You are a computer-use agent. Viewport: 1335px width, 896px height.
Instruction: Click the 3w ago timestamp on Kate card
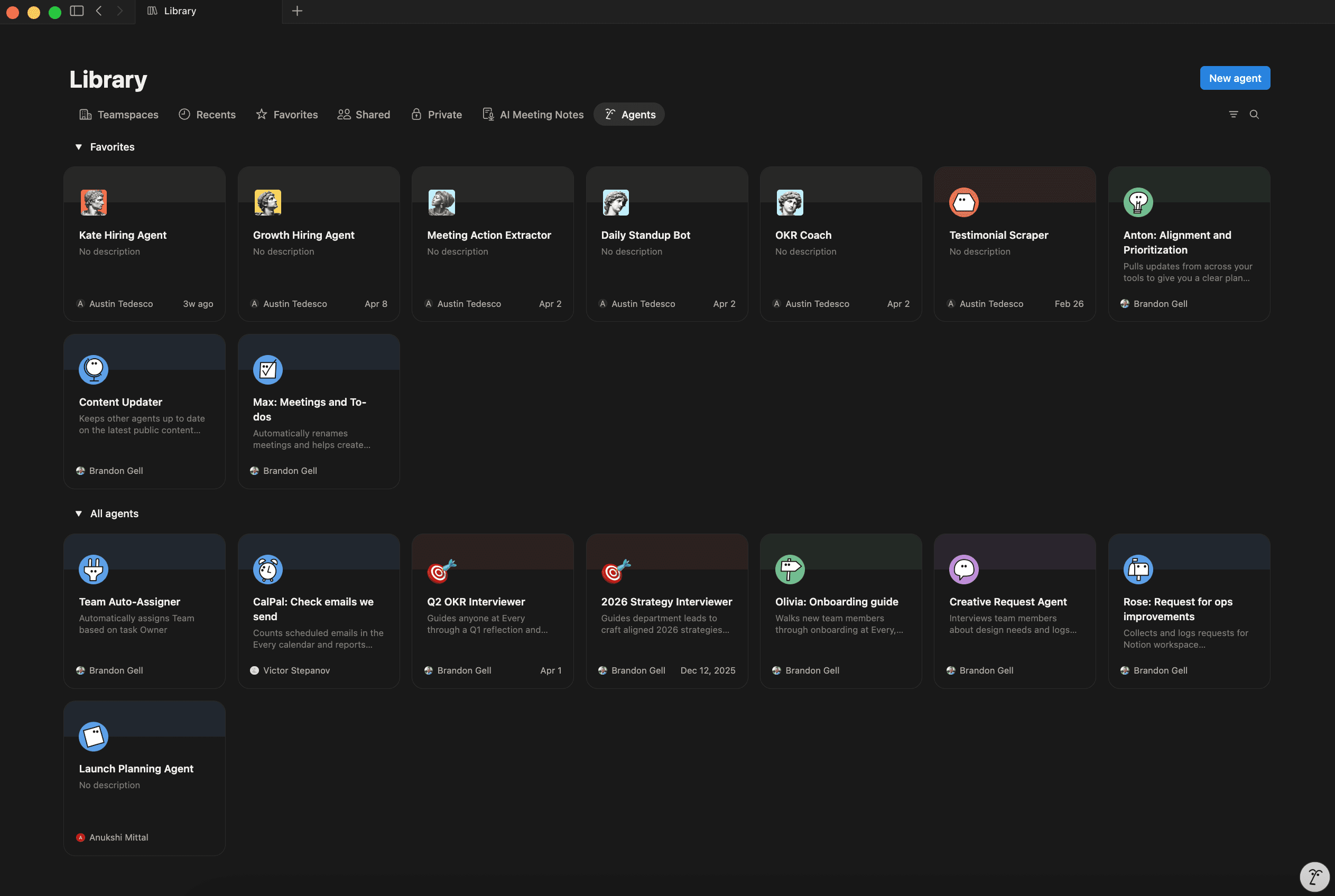(x=198, y=304)
